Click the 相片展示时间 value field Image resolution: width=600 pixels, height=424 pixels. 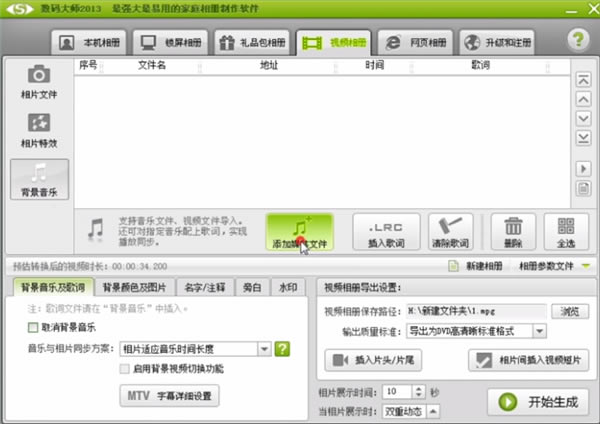397,392
